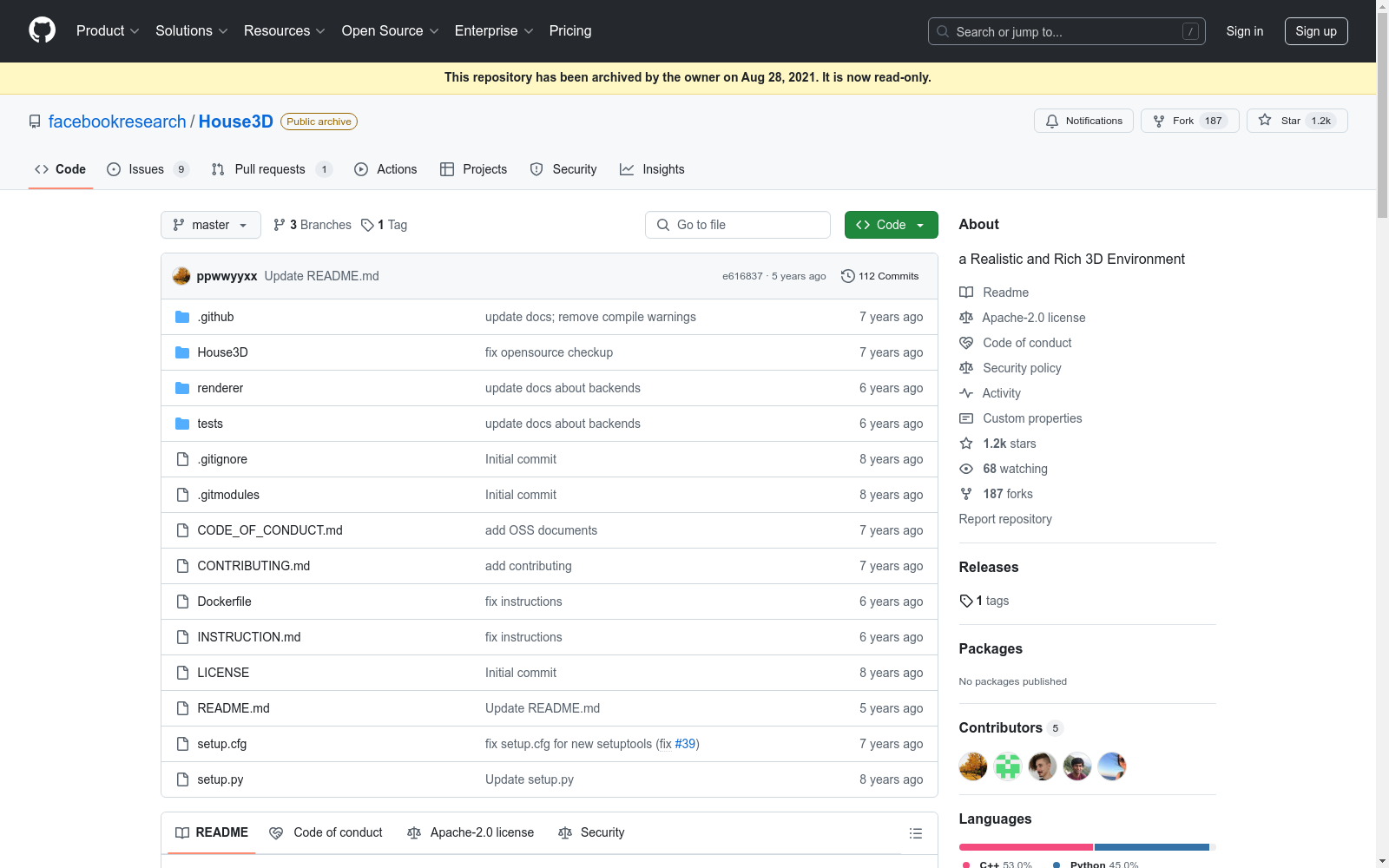The width and height of the screenshot is (1389, 868).
Task: Click the e616837 commit hash
Action: pos(742,276)
